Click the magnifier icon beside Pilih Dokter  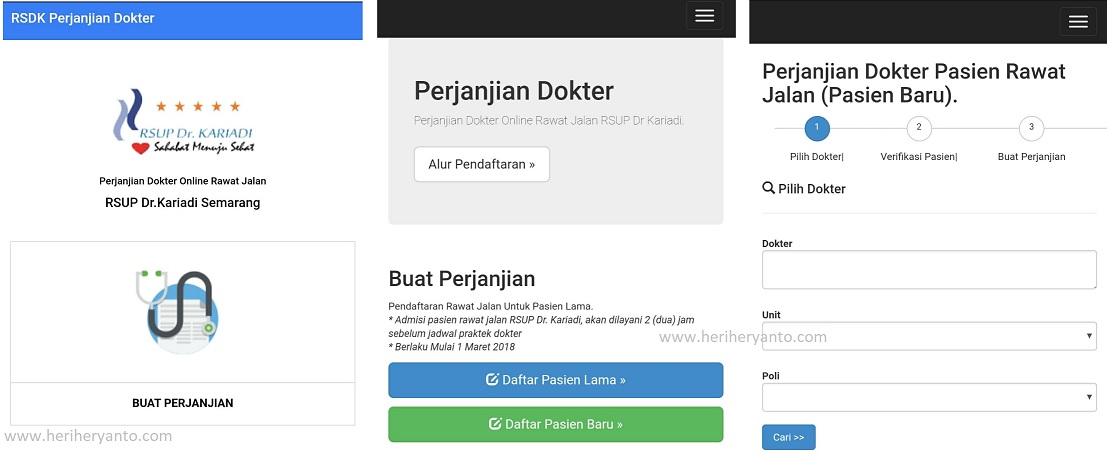pyautogui.click(x=769, y=188)
